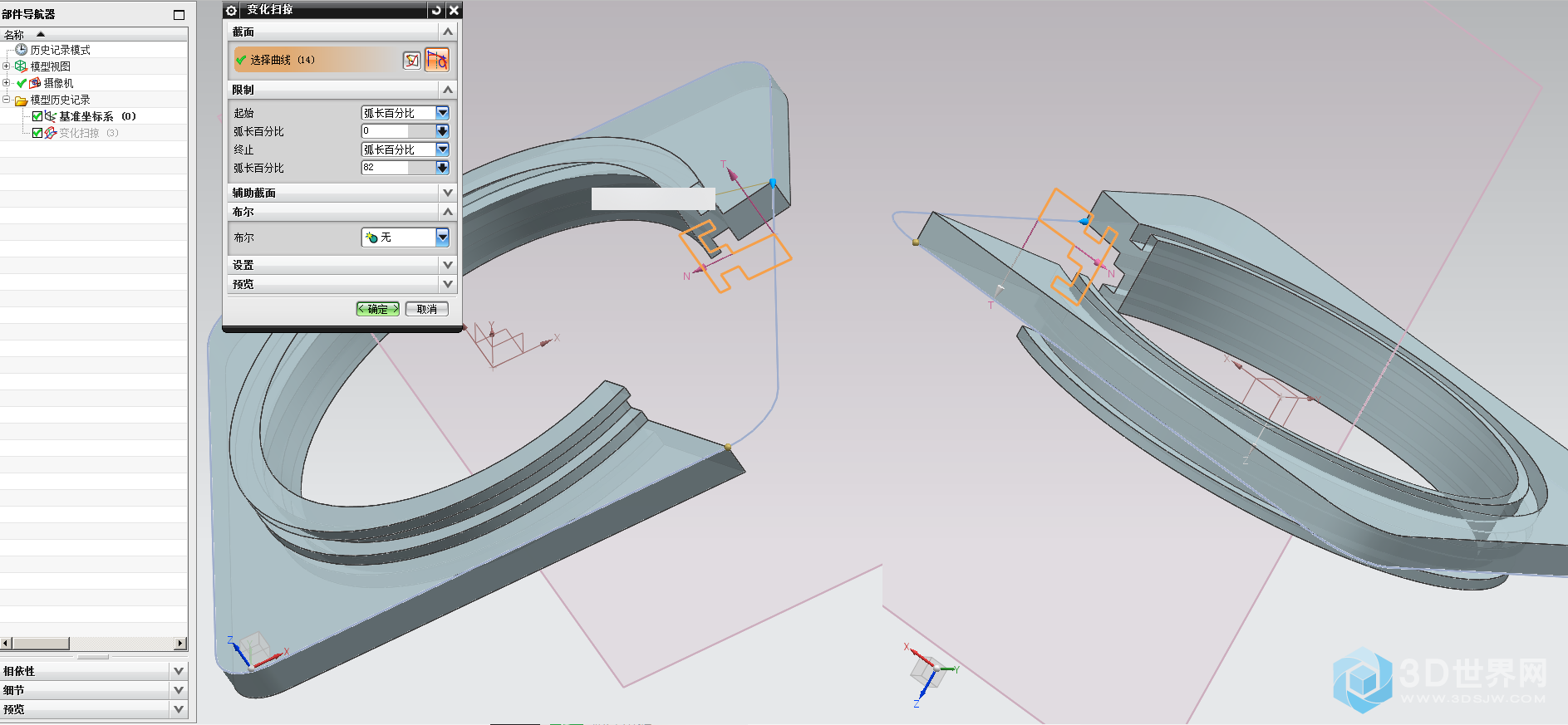Image resolution: width=1568 pixels, height=725 pixels.
Task: Click the 选择曲线 (14) selection row
Action: 316,60
